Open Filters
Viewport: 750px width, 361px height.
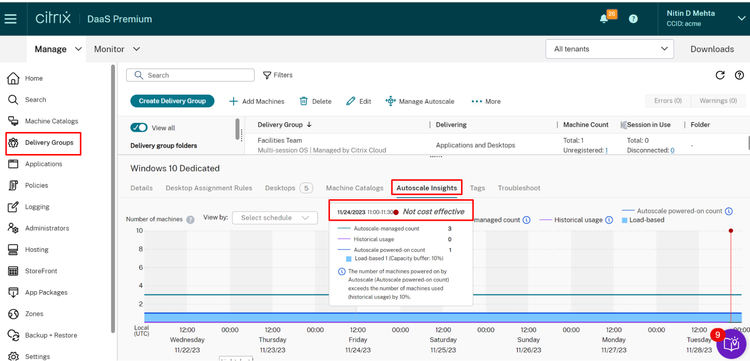click(278, 75)
